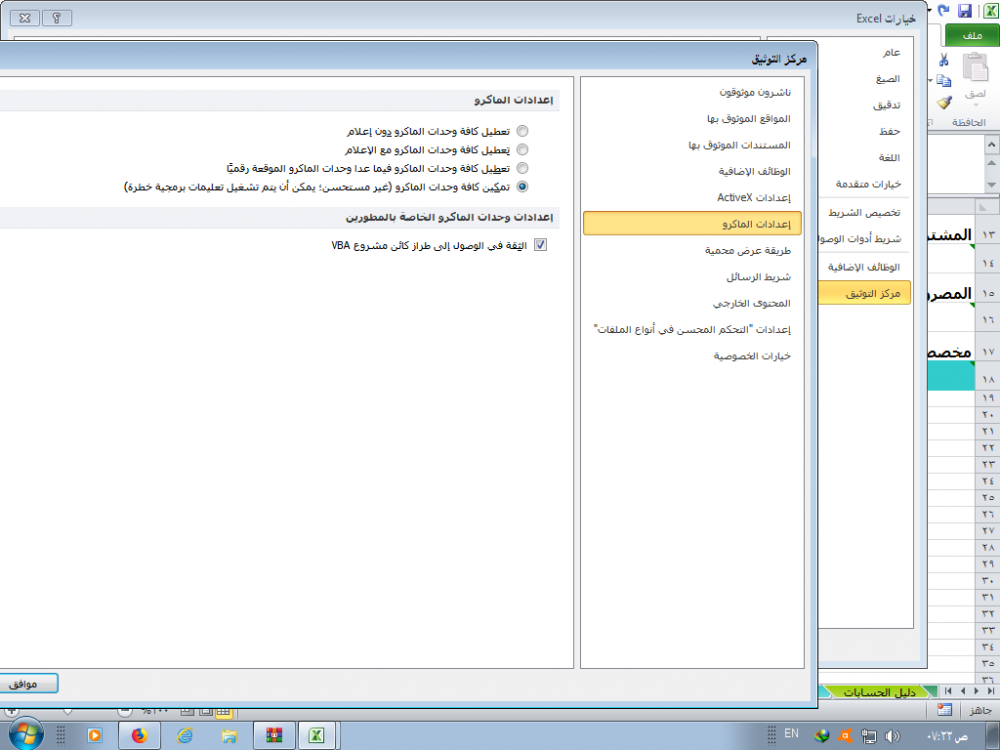Open 'شريط الرسائل' category
This screenshot has height=750, width=1000.
click(x=758, y=277)
